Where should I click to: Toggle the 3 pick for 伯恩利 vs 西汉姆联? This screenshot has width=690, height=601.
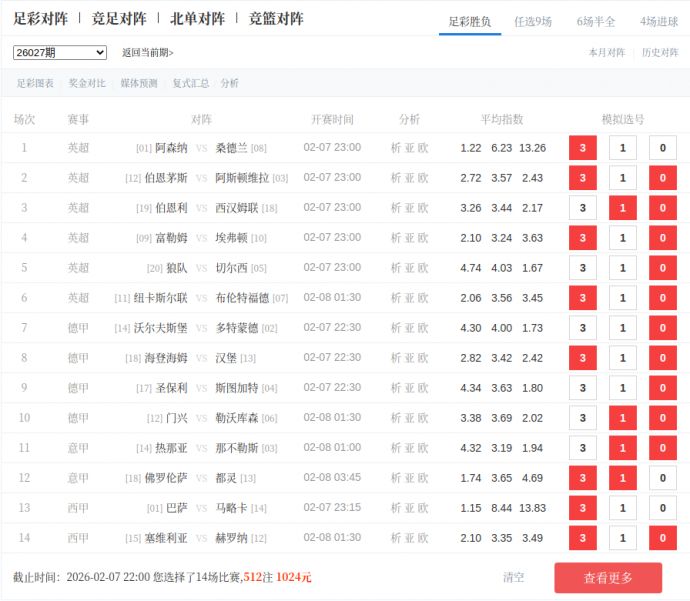[582, 208]
